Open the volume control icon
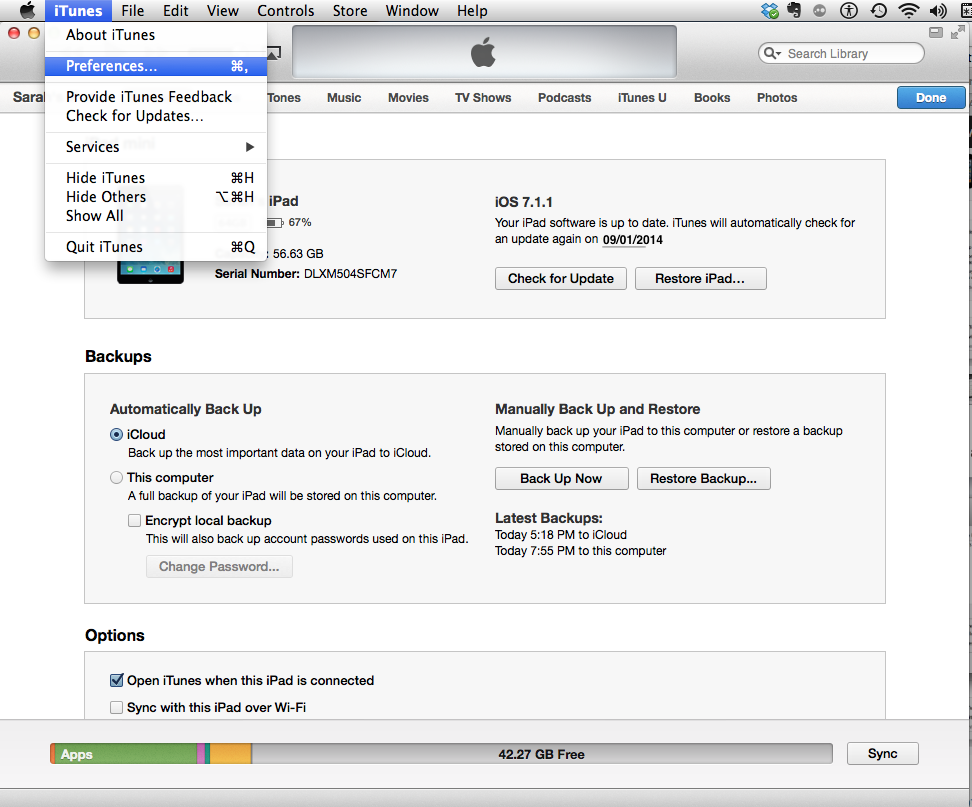972x807 pixels. (938, 11)
